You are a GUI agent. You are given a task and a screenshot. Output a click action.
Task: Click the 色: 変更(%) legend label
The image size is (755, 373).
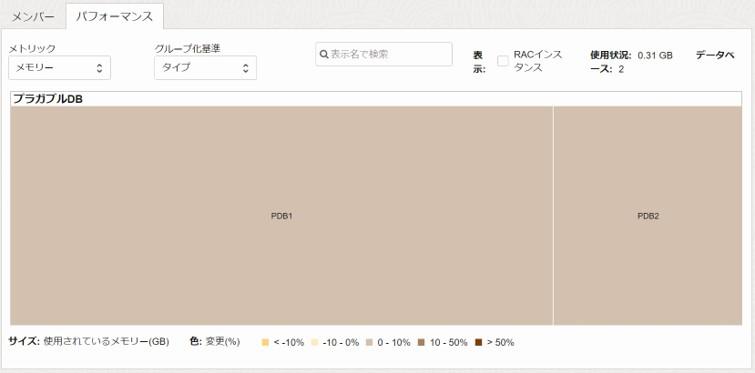[215, 342]
